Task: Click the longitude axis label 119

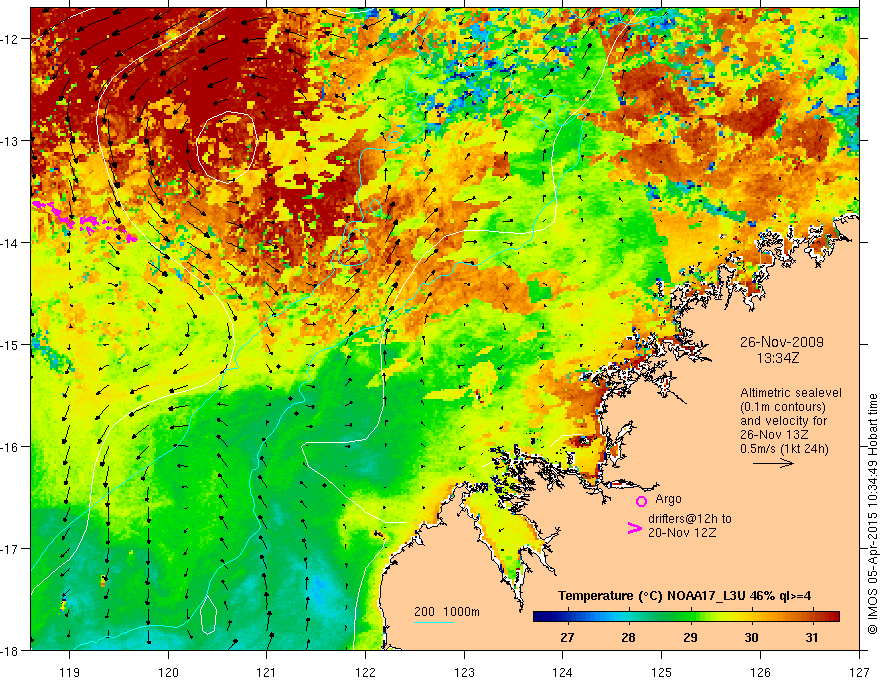Action: click(x=69, y=672)
